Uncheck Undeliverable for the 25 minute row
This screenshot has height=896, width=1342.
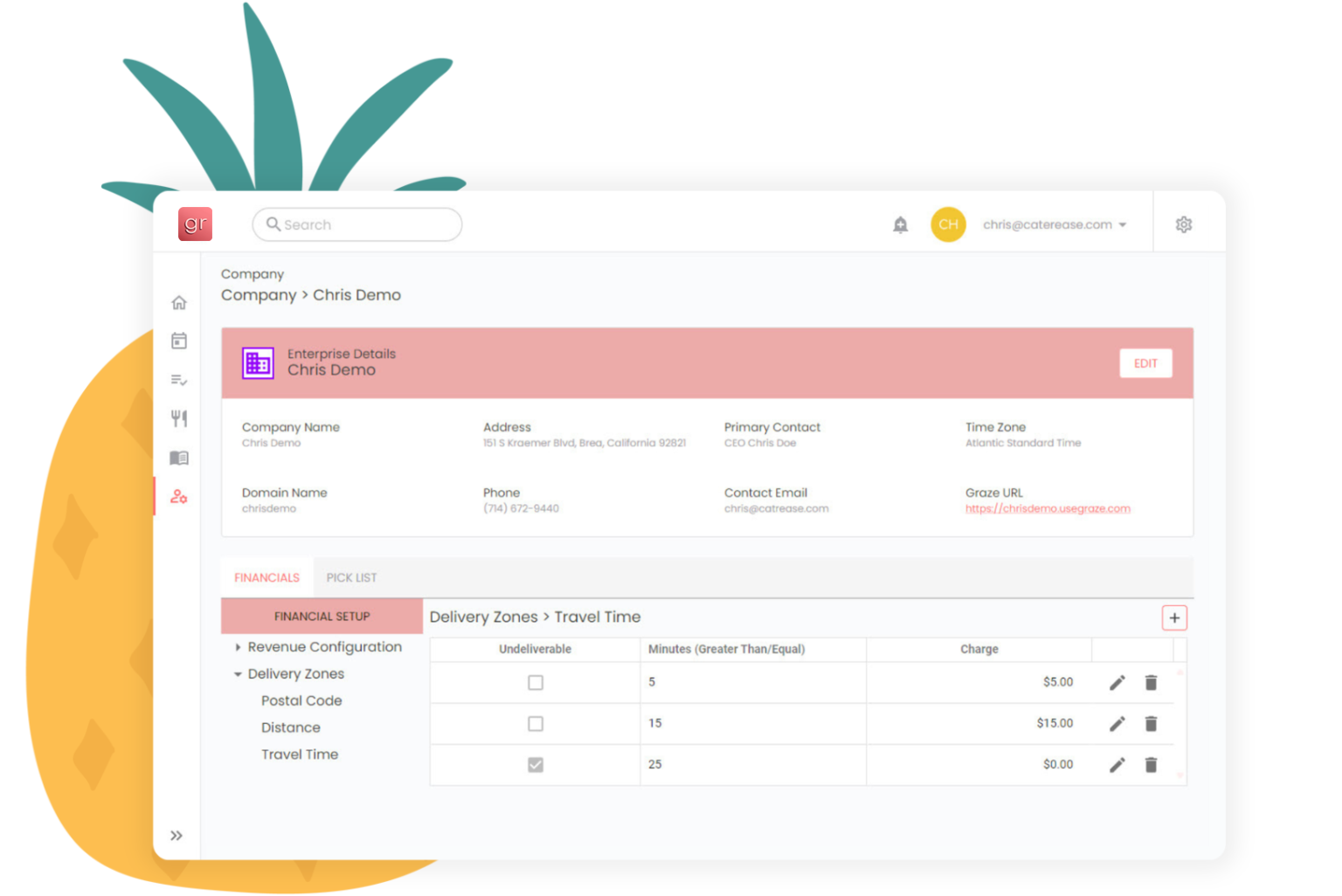pyautogui.click(x=536, y=765)
